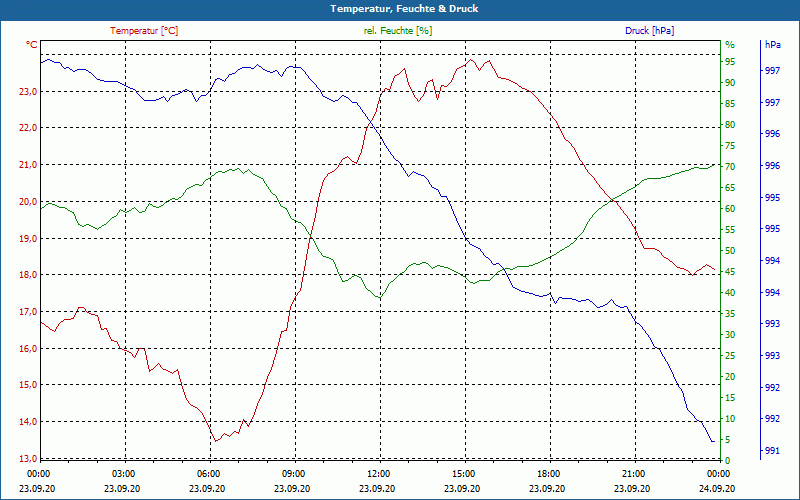Click the "23,0" temperature axis tick

[29, 92]
